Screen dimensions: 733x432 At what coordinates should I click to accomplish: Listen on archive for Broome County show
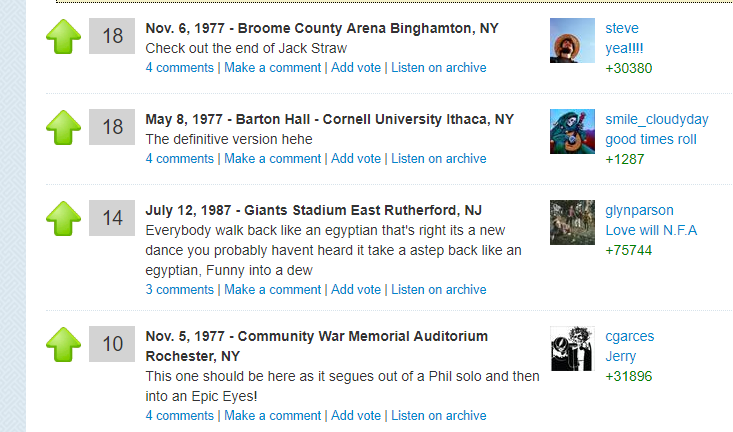pos(438,68)
